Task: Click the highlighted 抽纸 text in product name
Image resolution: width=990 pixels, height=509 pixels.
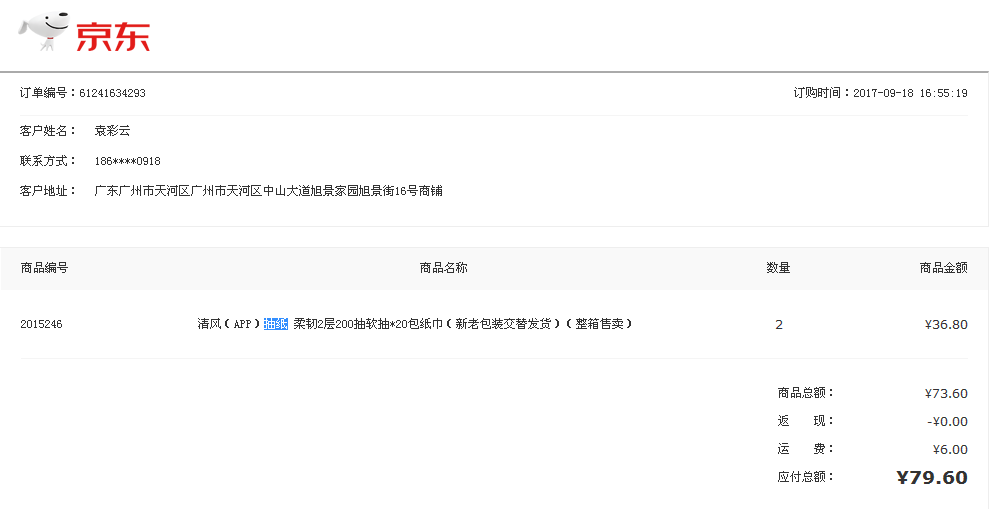Action: 276,324
